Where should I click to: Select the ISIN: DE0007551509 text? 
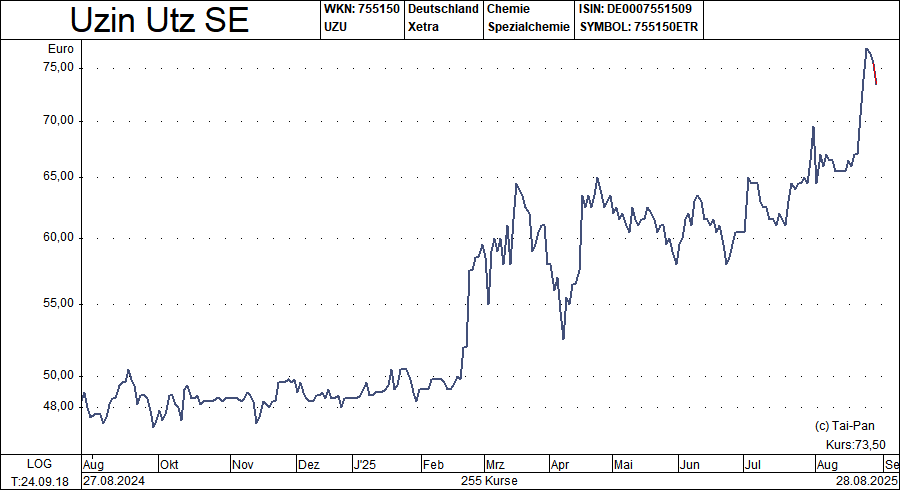[636, 9]
